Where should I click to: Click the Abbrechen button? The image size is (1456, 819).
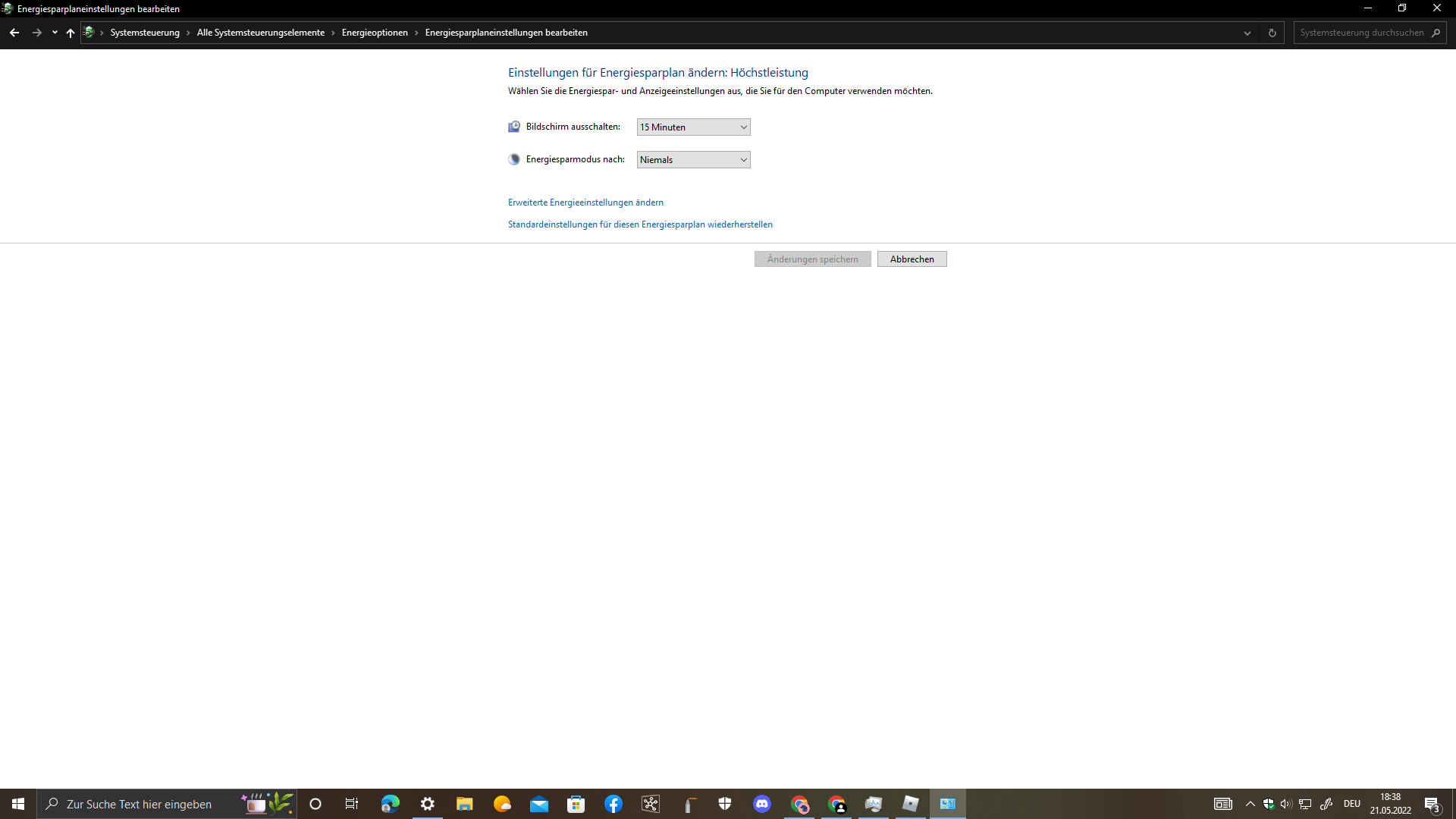coord(912,259)
